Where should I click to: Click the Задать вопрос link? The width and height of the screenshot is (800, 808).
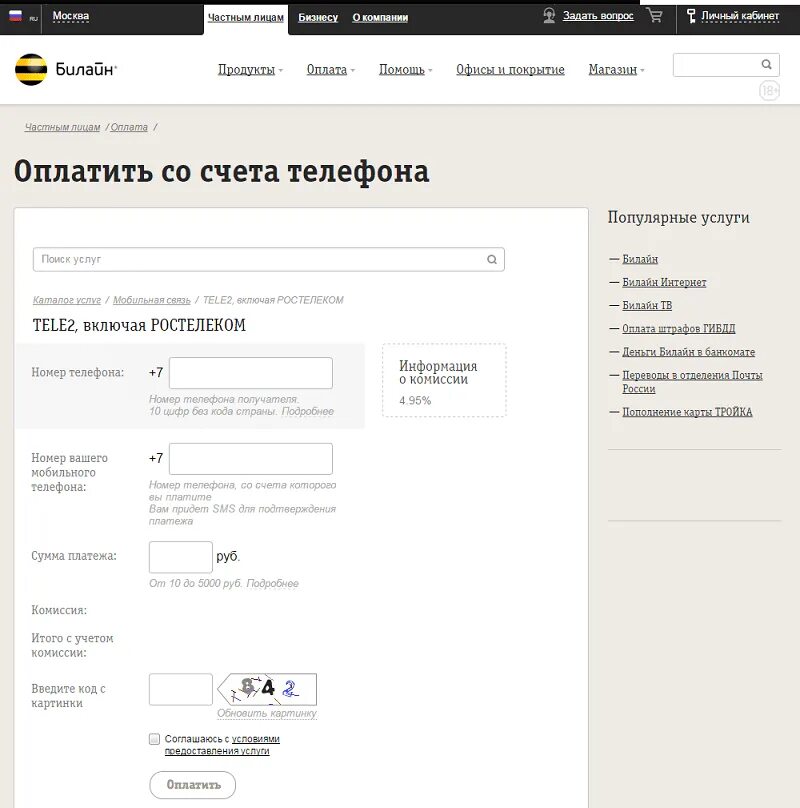click(x=598, y=16)
